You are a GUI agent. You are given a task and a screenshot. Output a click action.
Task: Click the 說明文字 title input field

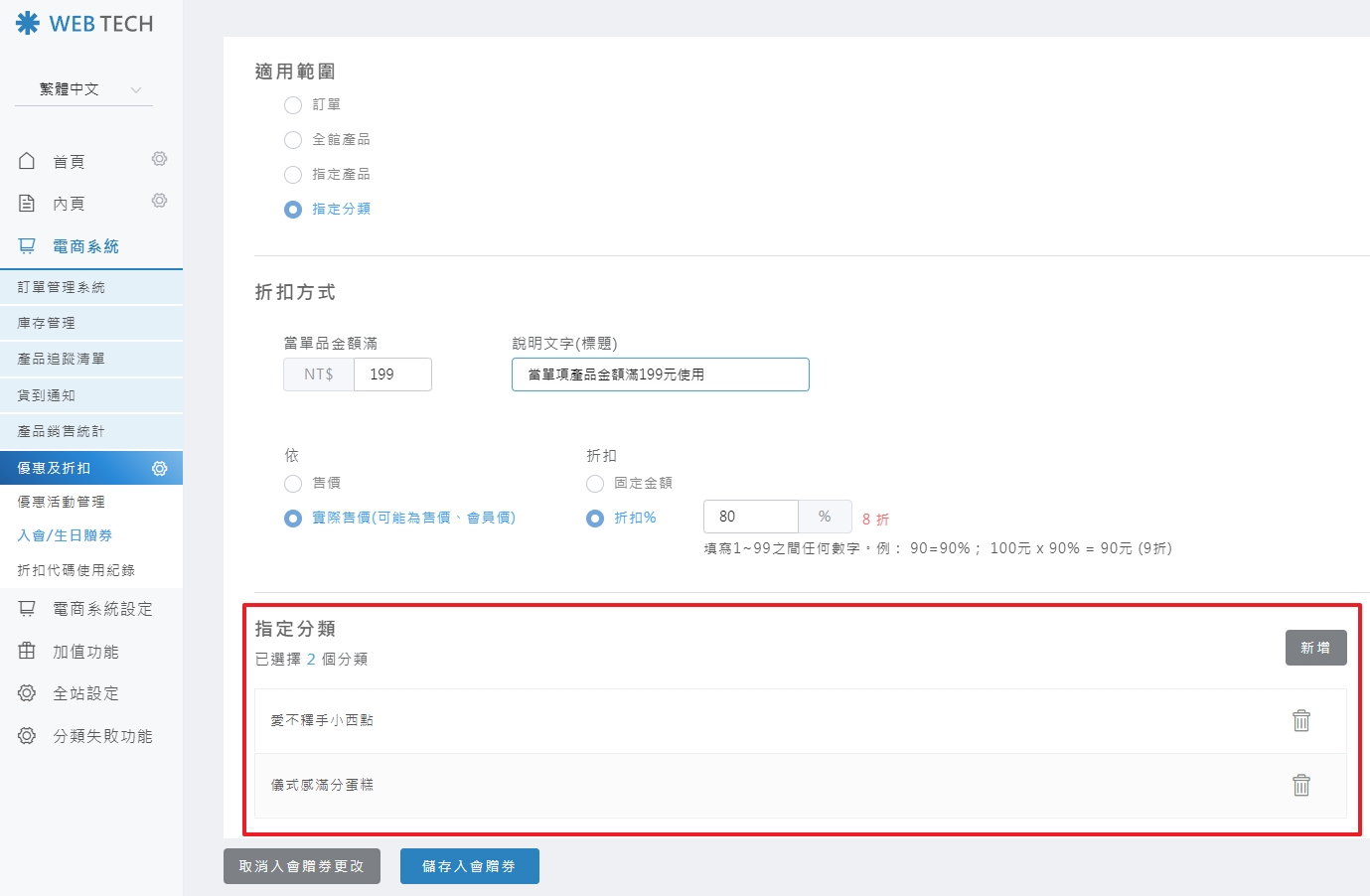[660, 374]
